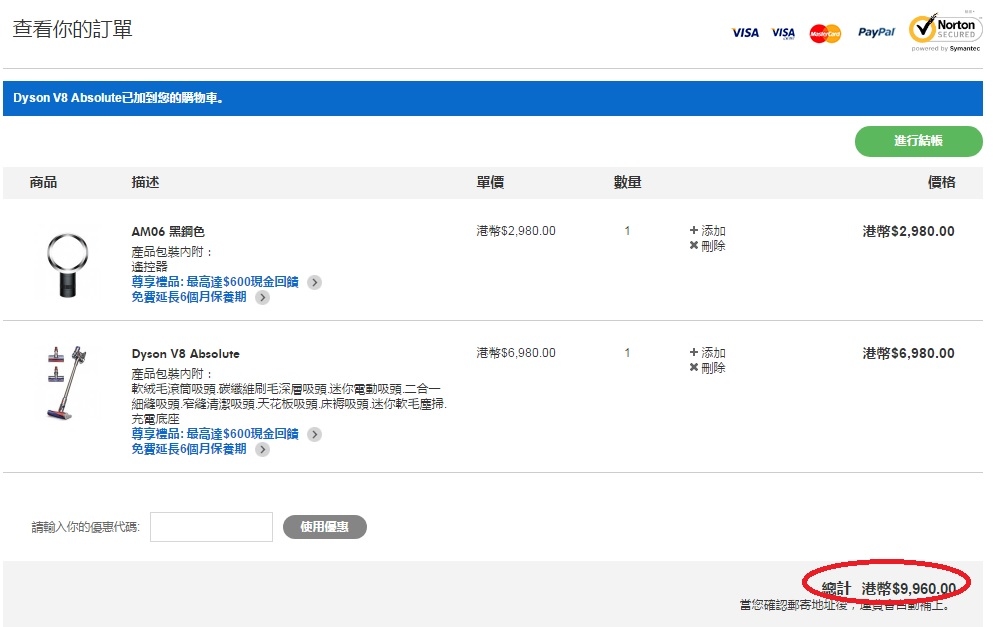993x627 pixels.
Task: Click the plus icon for Dyson V8 添加
Action: tap(693, 352)
